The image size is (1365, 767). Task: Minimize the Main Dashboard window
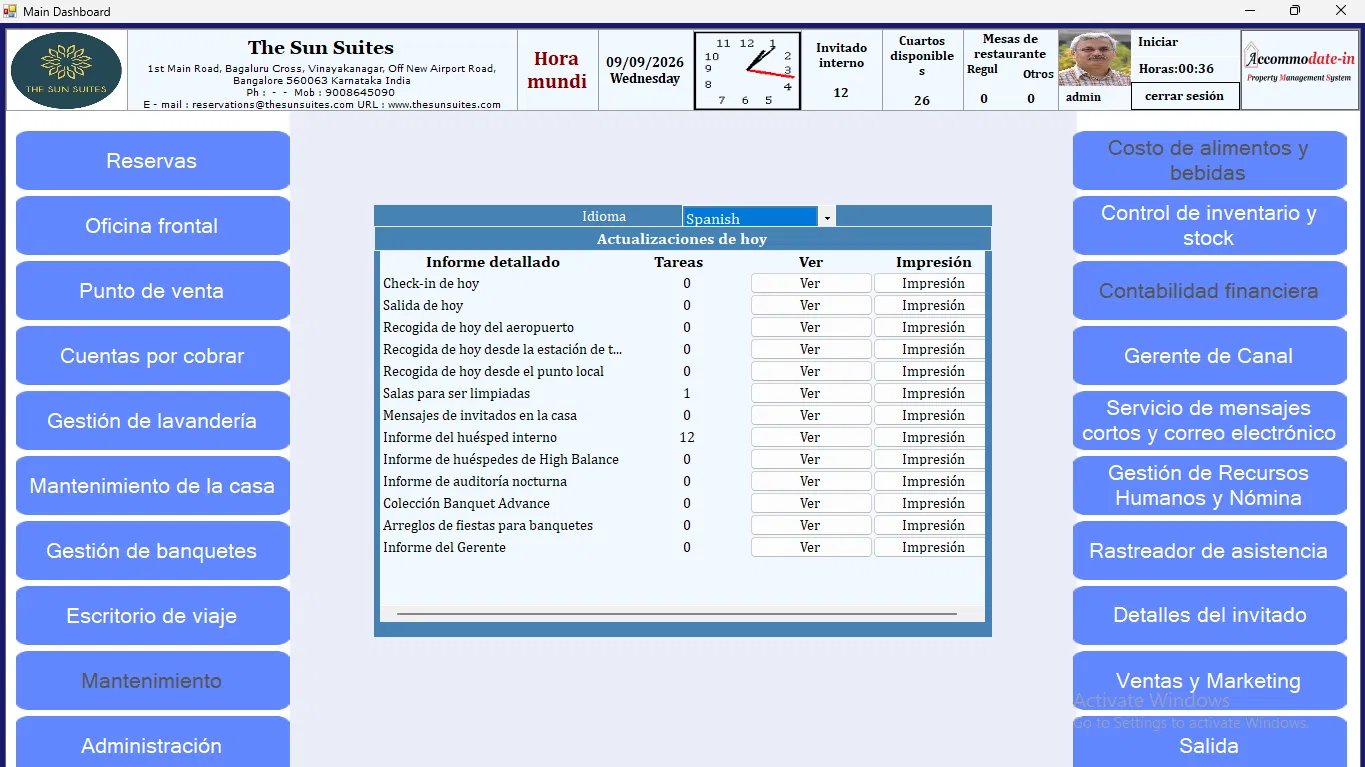click(1250, 11)
